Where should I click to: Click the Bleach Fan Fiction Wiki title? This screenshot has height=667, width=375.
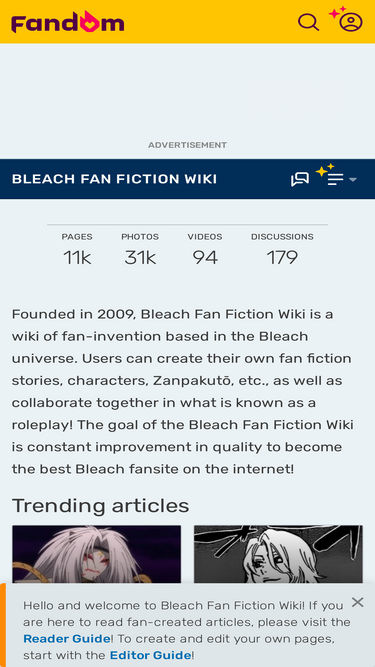point(114,179)
